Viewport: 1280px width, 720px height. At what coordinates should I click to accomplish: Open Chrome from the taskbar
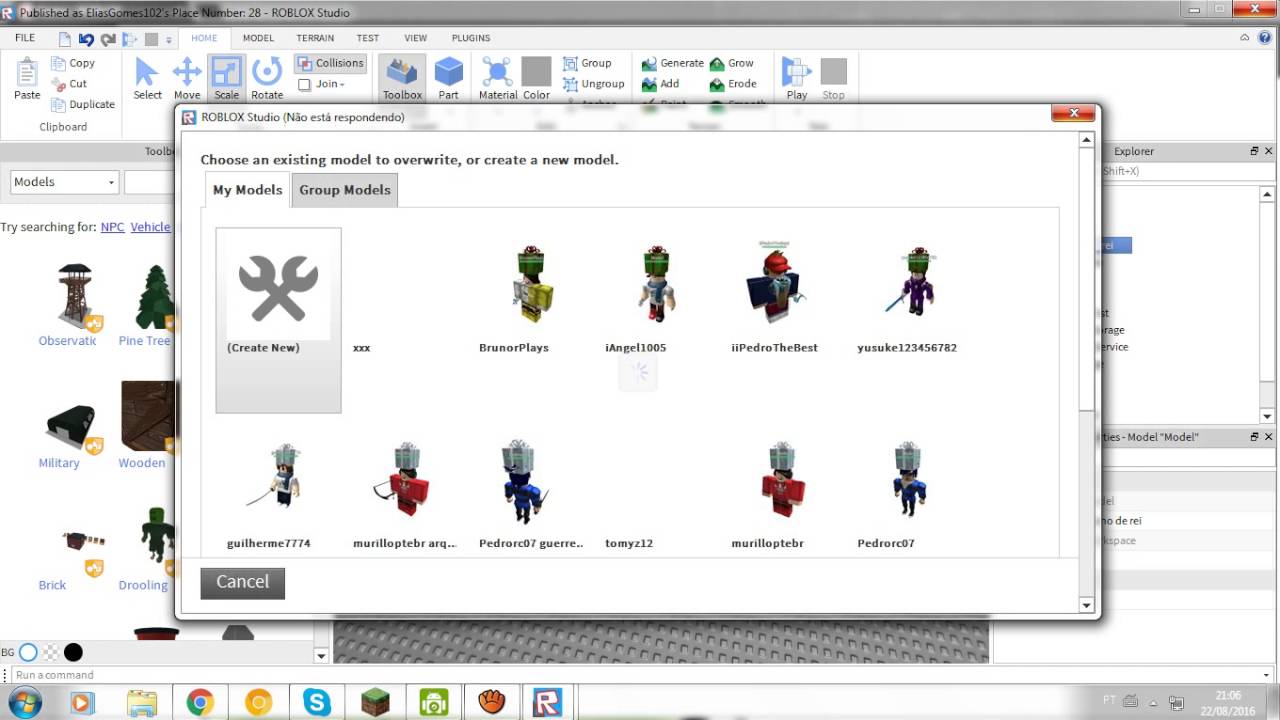199,703
